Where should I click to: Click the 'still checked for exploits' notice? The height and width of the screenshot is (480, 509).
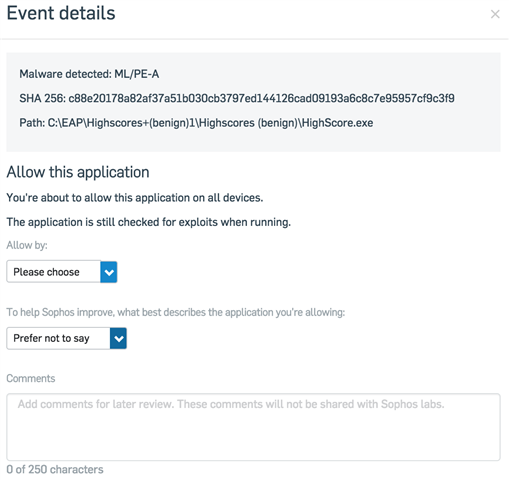149,222
